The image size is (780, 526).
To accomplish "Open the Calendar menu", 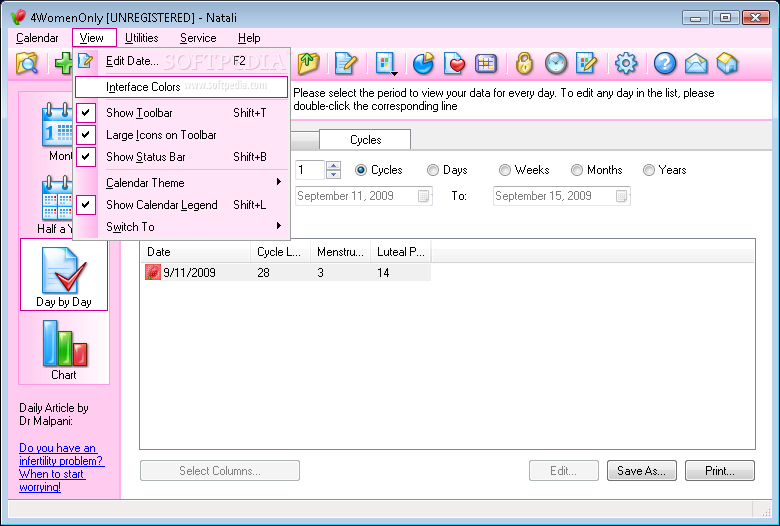I will (37, 38).
